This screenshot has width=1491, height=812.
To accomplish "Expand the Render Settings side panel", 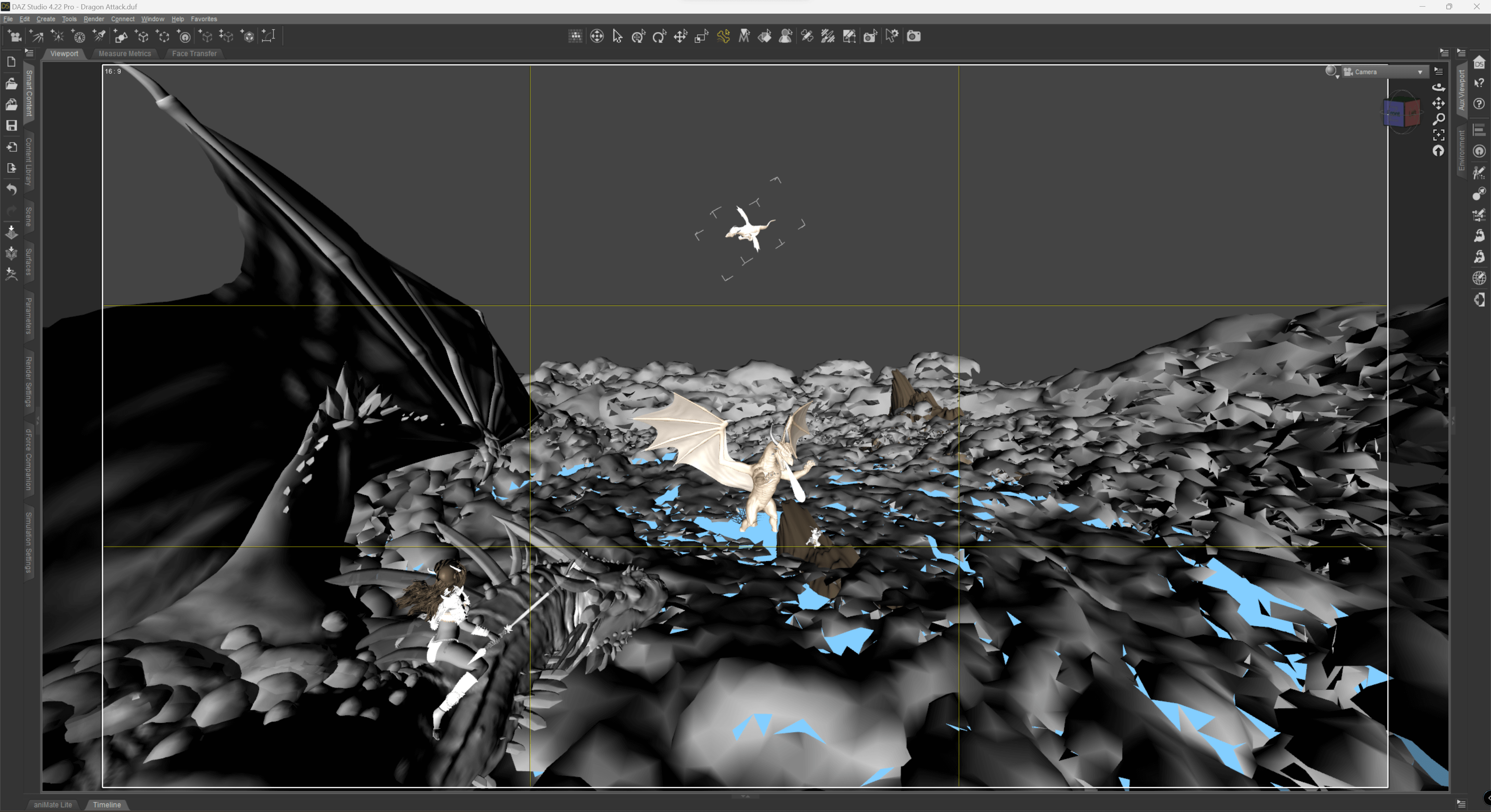I will pos(29,382).
